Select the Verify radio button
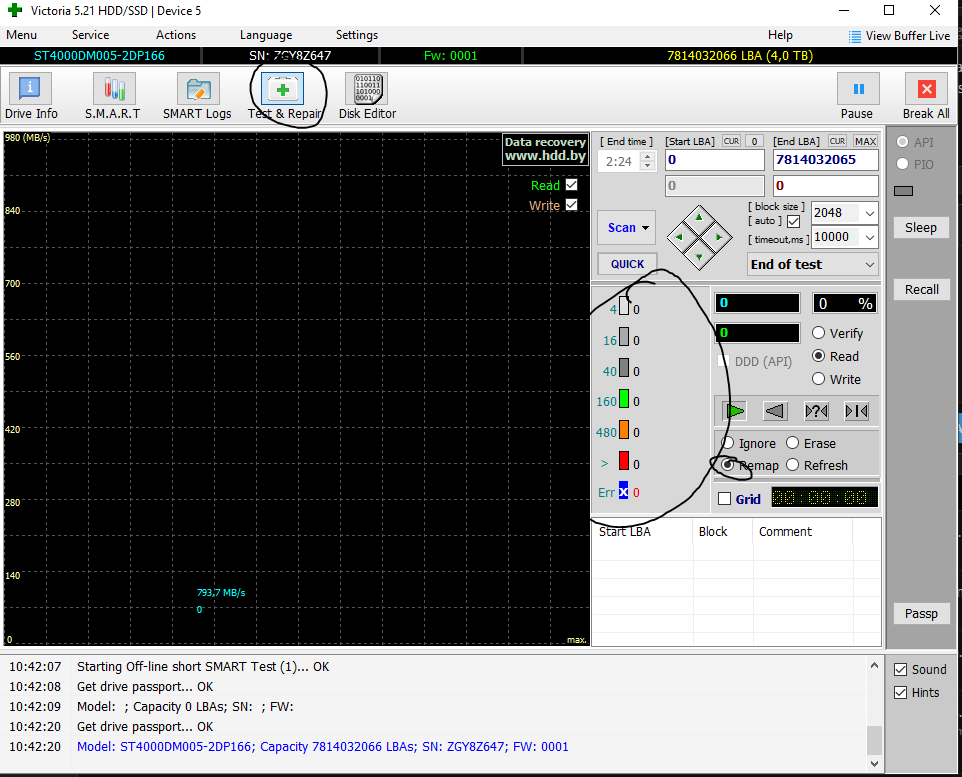Viewport: 962px width, 777px height. click(818, 333)
